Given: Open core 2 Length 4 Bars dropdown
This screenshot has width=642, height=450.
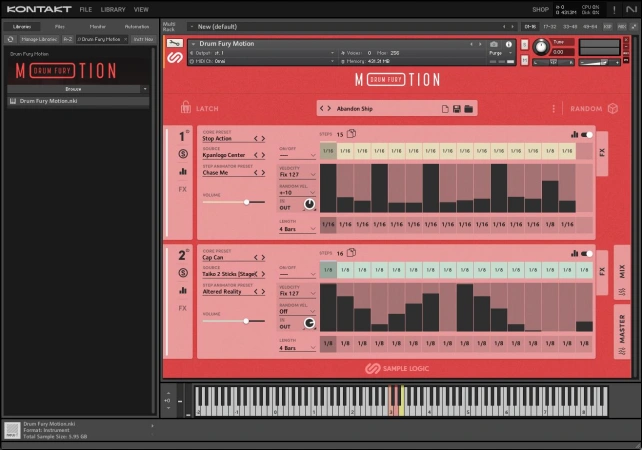Looking at the screenshot, I should 297,348.
